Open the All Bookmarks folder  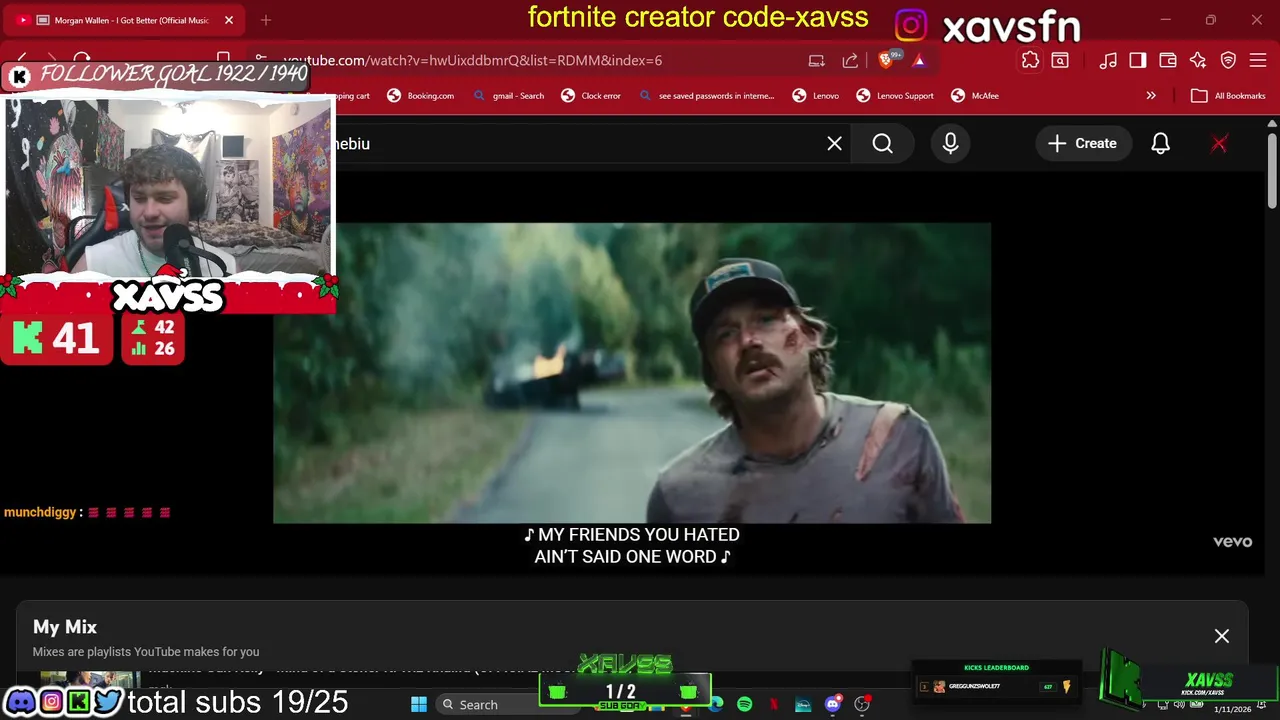1228,96
